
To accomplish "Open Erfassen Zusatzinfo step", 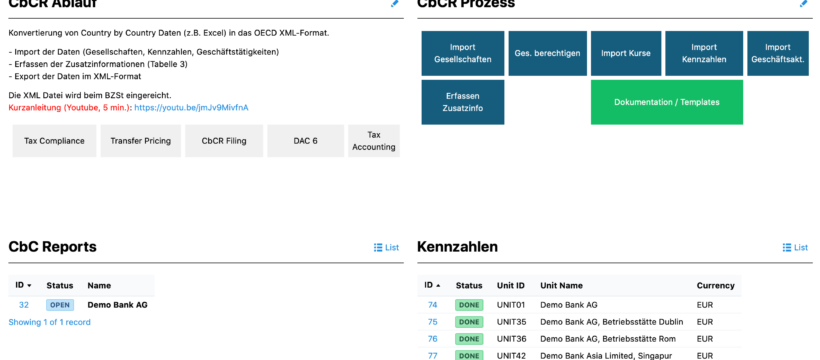I will coord(463,102).
